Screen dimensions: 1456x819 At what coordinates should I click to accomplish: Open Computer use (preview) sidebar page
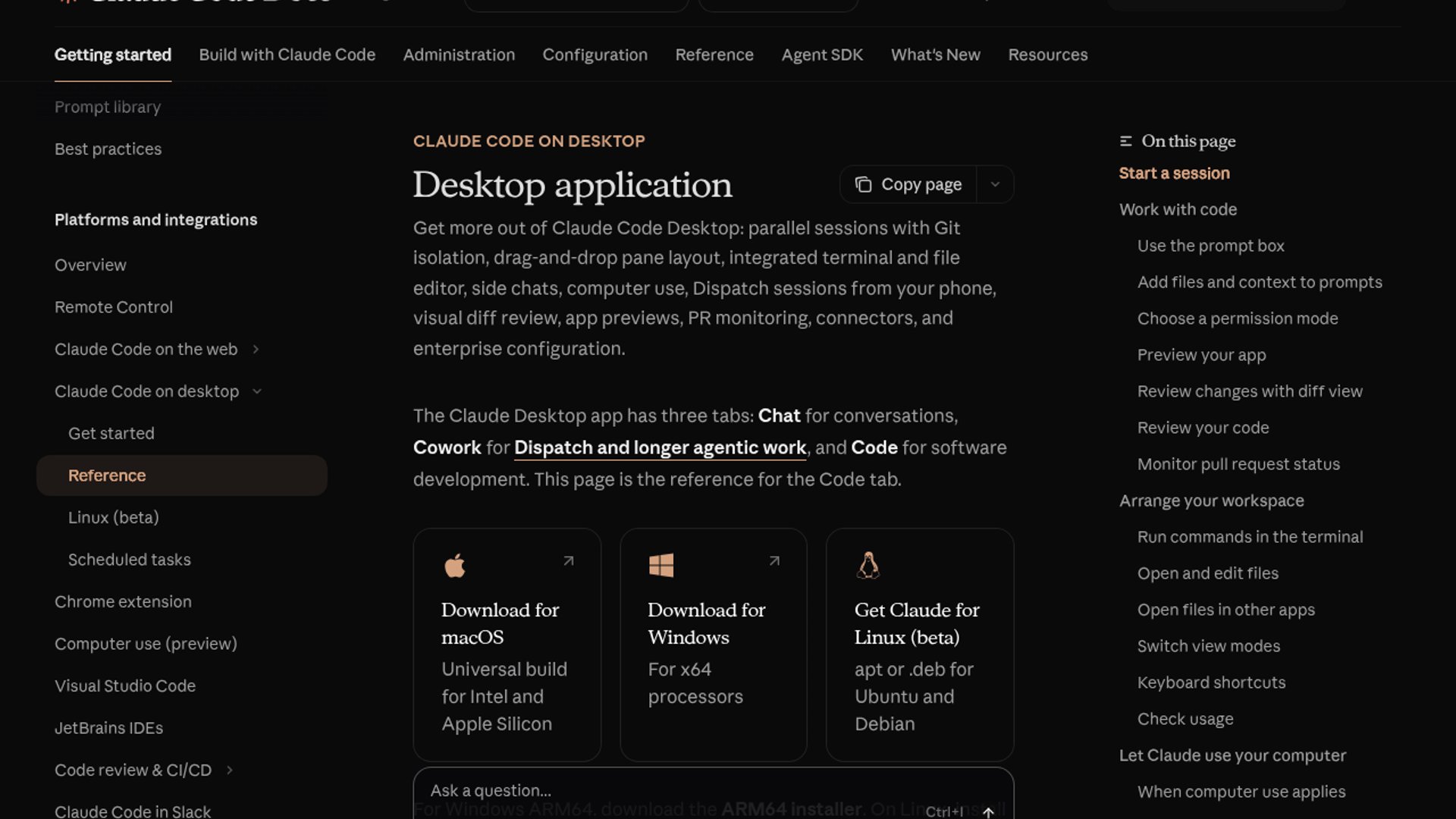click(x=146, y=644)
